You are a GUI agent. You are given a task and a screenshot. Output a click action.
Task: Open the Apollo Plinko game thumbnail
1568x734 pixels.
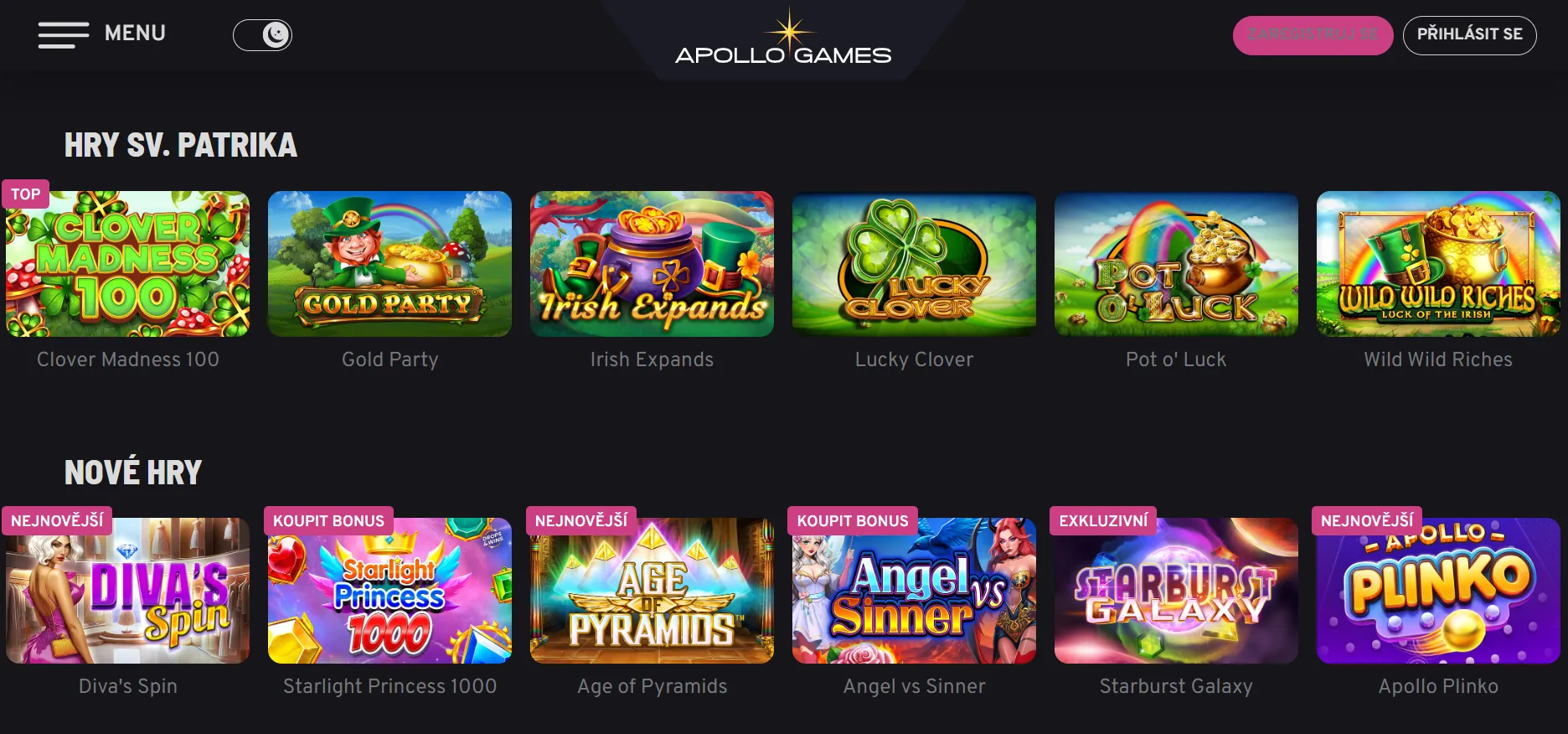[x=1438, y=591]
